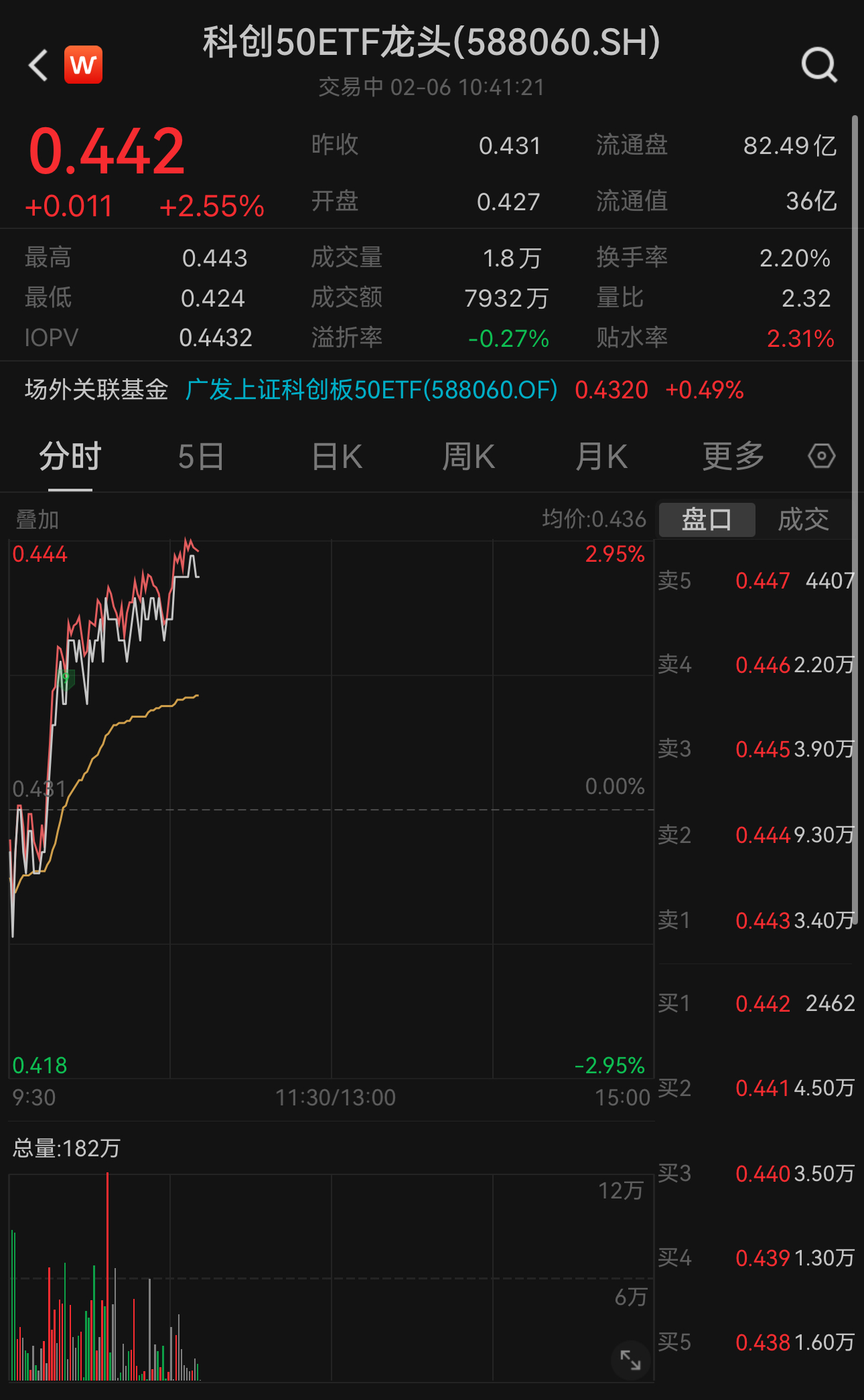The width and height of the screenshot is (864, 1400).
Task: Expand chart to fullscreen with arrows icon
Action: 630,1360
